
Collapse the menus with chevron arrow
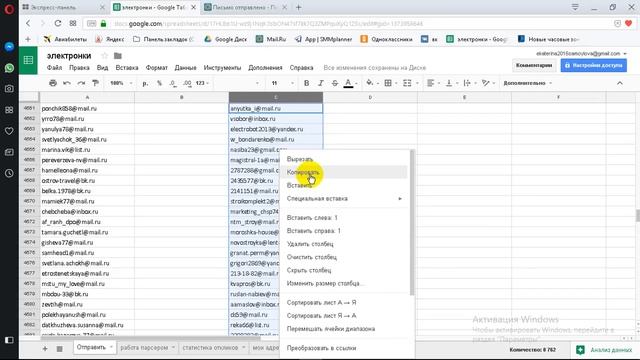click(620, 83)
